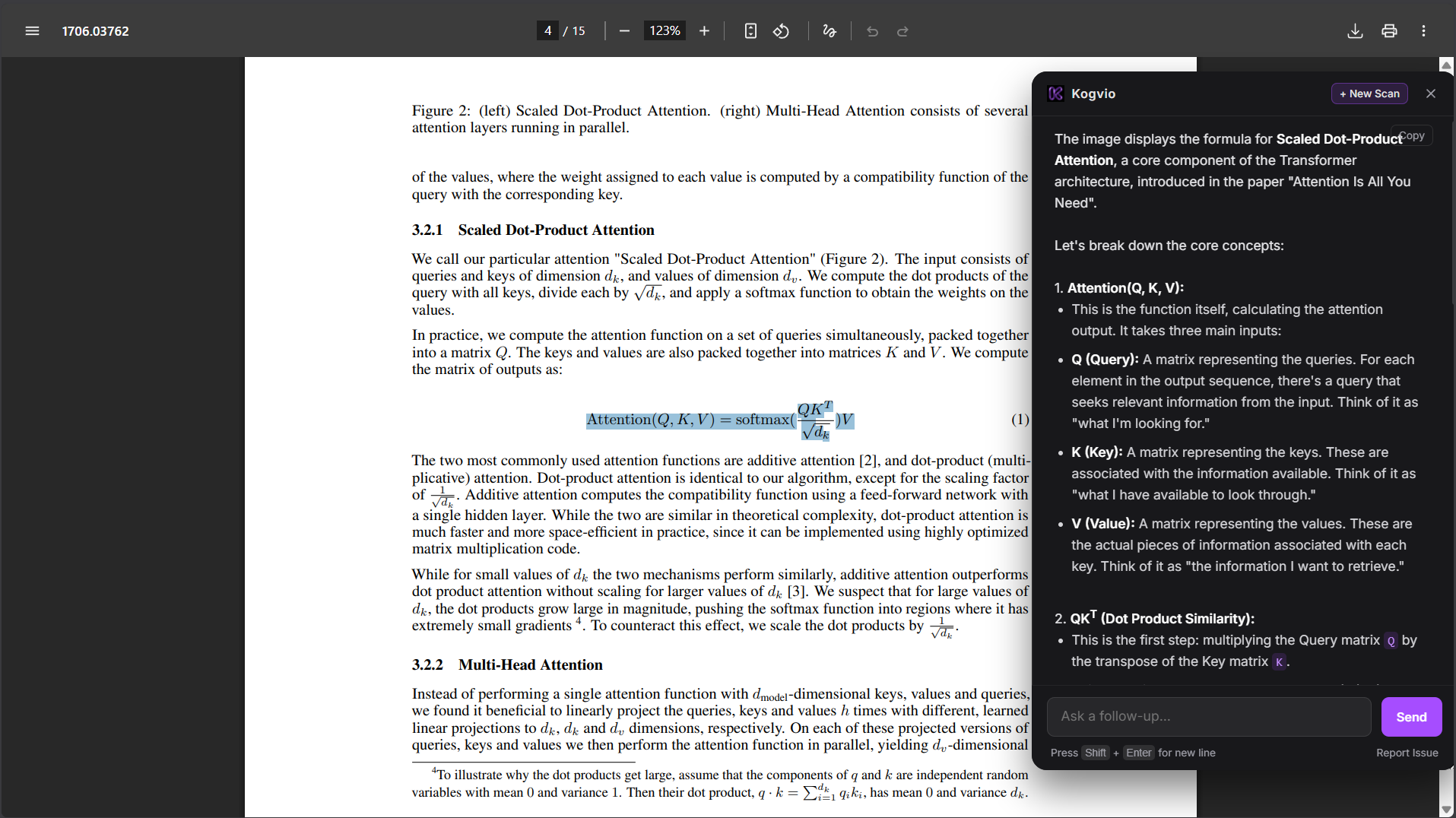The height and width of the screenshot is (818, 1456).
Task: Activate the draw annotation tool
Action: coord(830,31)
